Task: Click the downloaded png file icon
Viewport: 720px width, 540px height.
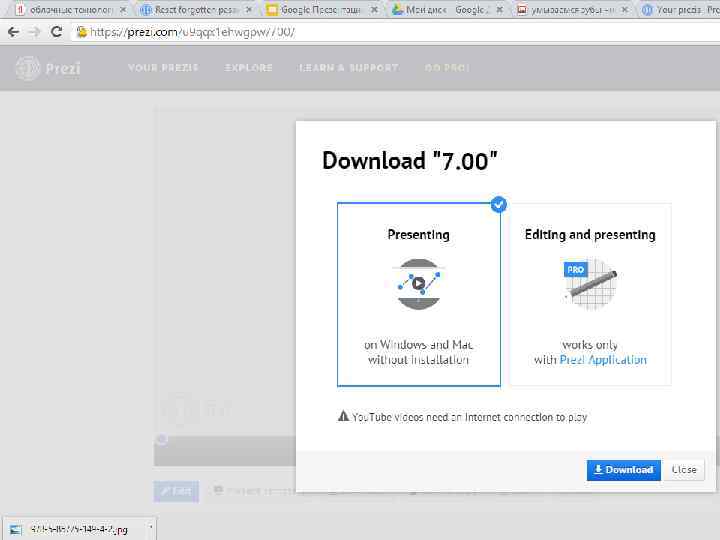Action: [x=16, y=530]
